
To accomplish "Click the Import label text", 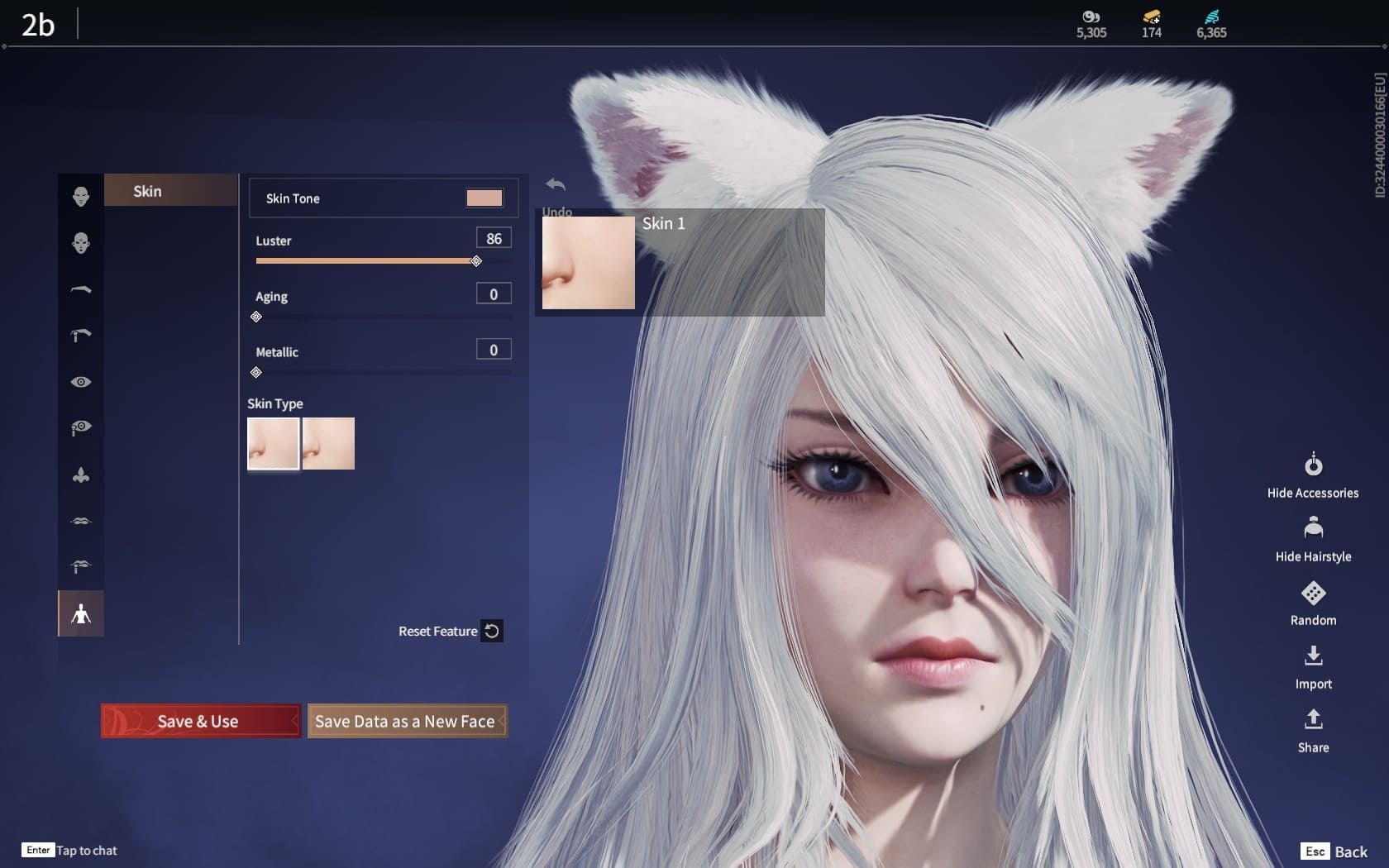I will click(1313, 684).
